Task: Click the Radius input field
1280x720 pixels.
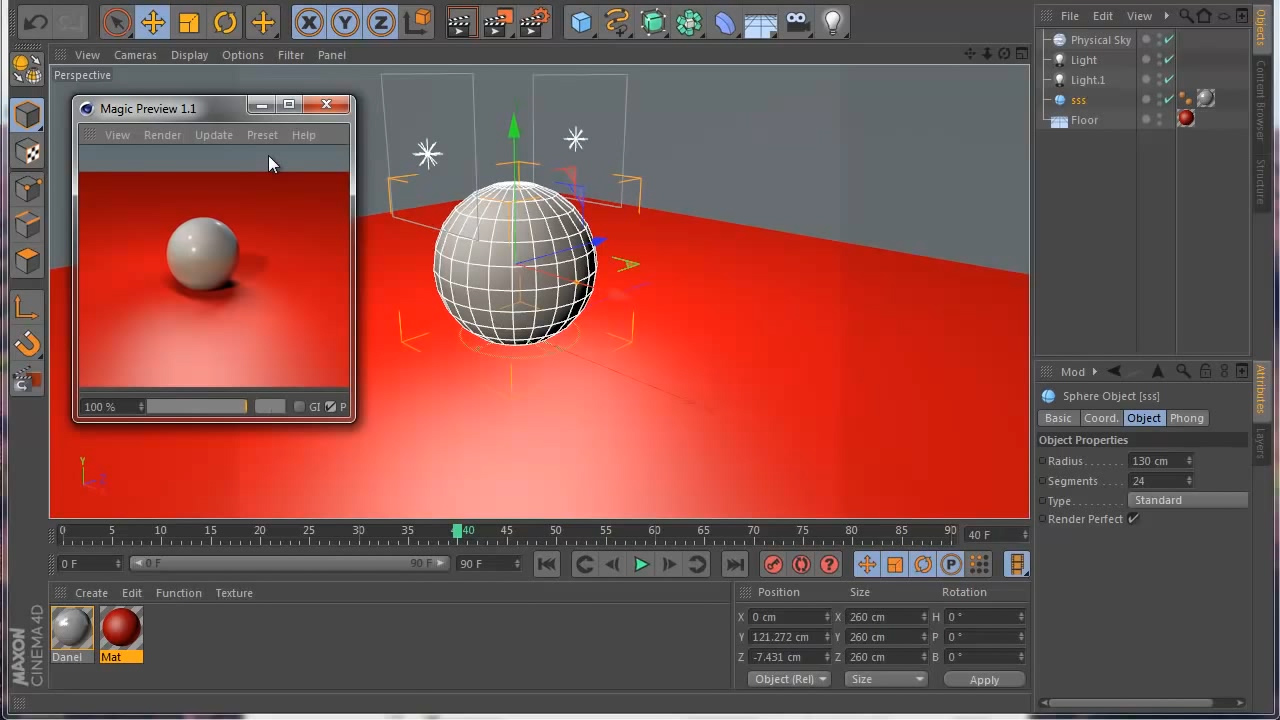Action: tap(1156, 461)
